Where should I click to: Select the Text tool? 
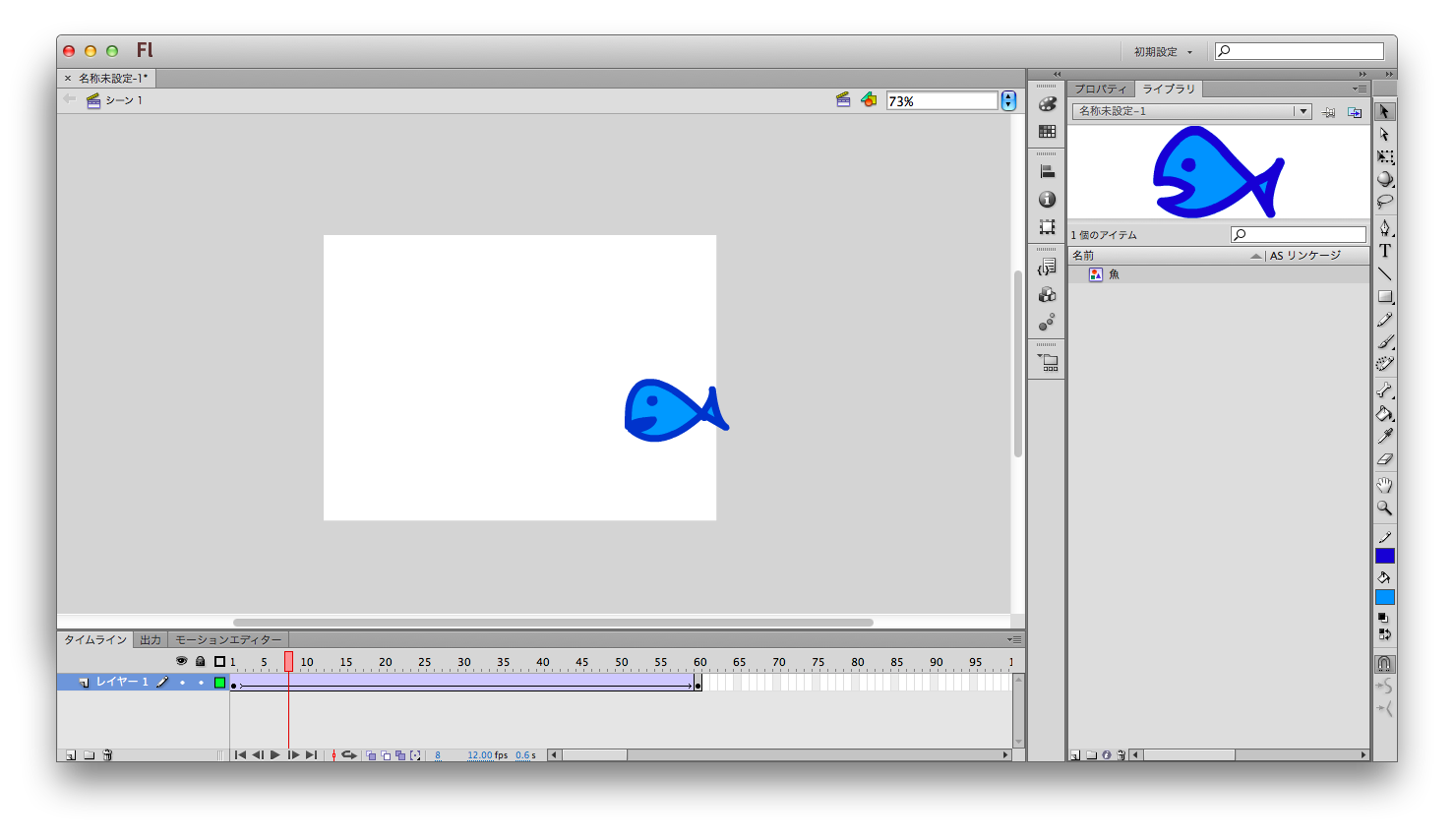pyautogui.click(x=1384, y=251)
